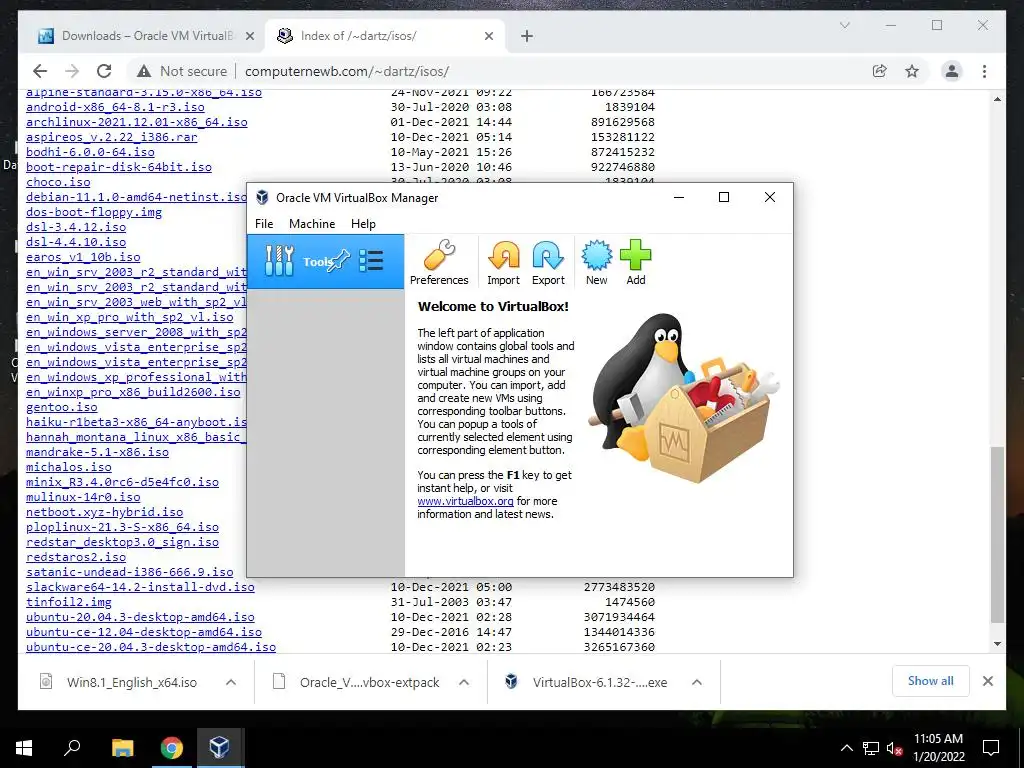Open the archlinux-2021.12.01-x86_64.iso link
Viewport: 1024px width, 768px height.
click(x=136, y=122)
